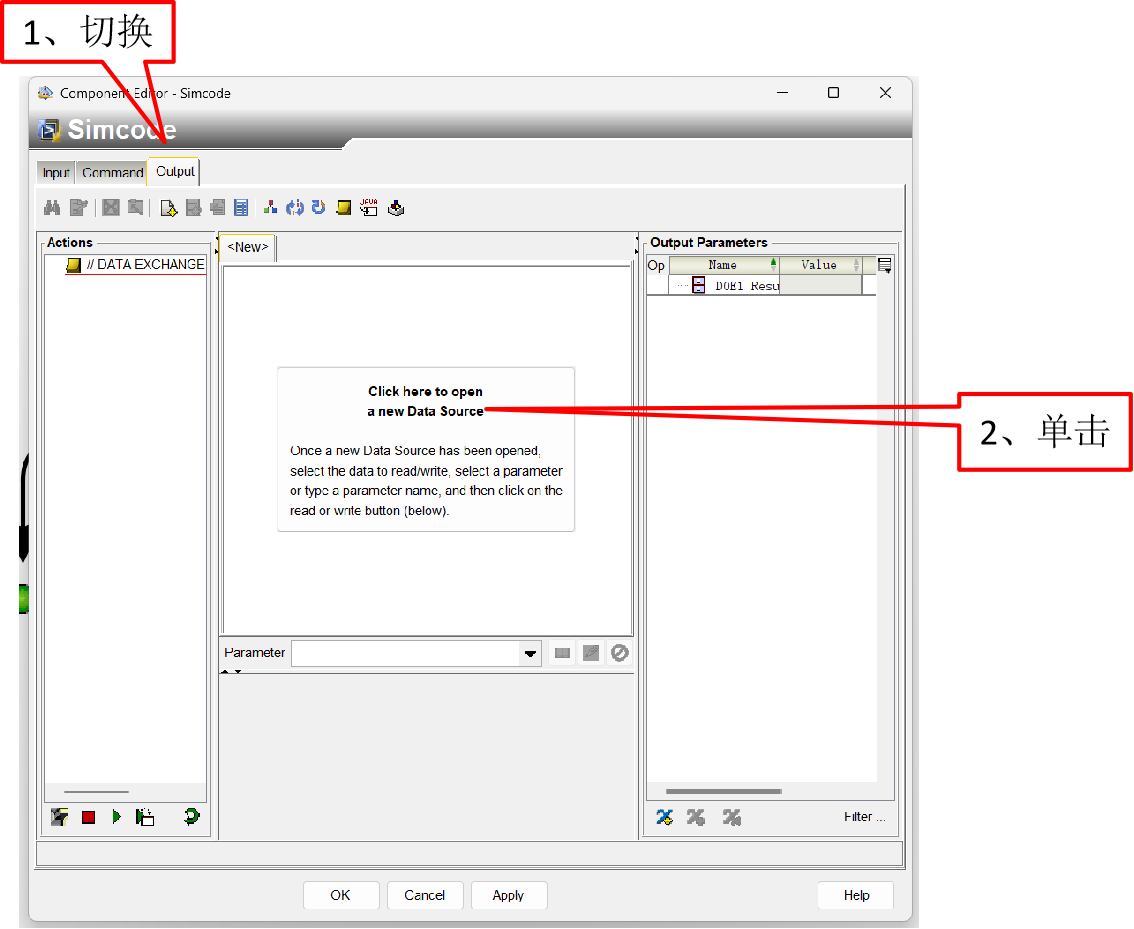
Task: Sort by the Name column header
Action: click(722, 265)
